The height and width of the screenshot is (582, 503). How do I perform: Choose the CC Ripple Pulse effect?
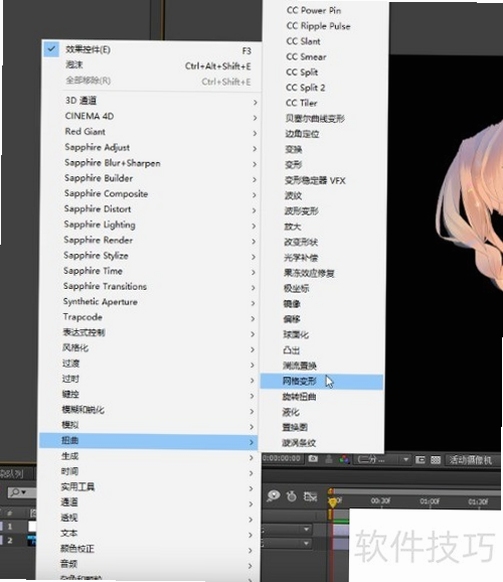pos(325,26)
